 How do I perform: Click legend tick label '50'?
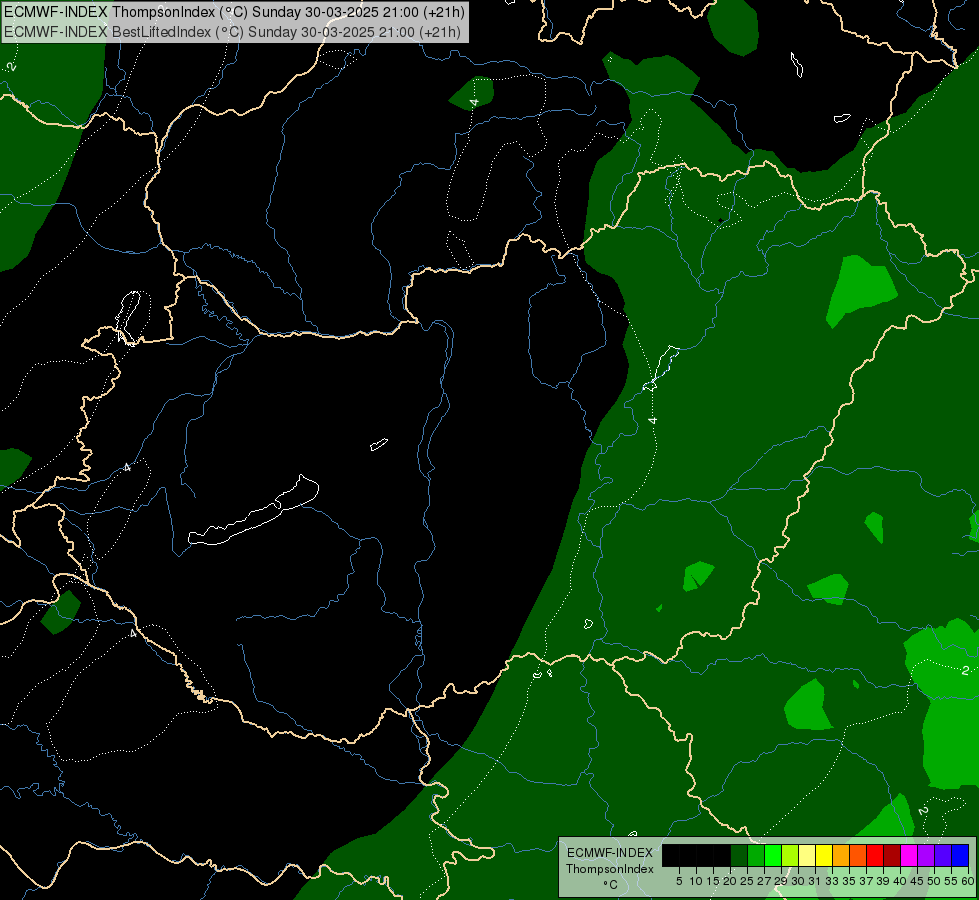tap(934, 881)
